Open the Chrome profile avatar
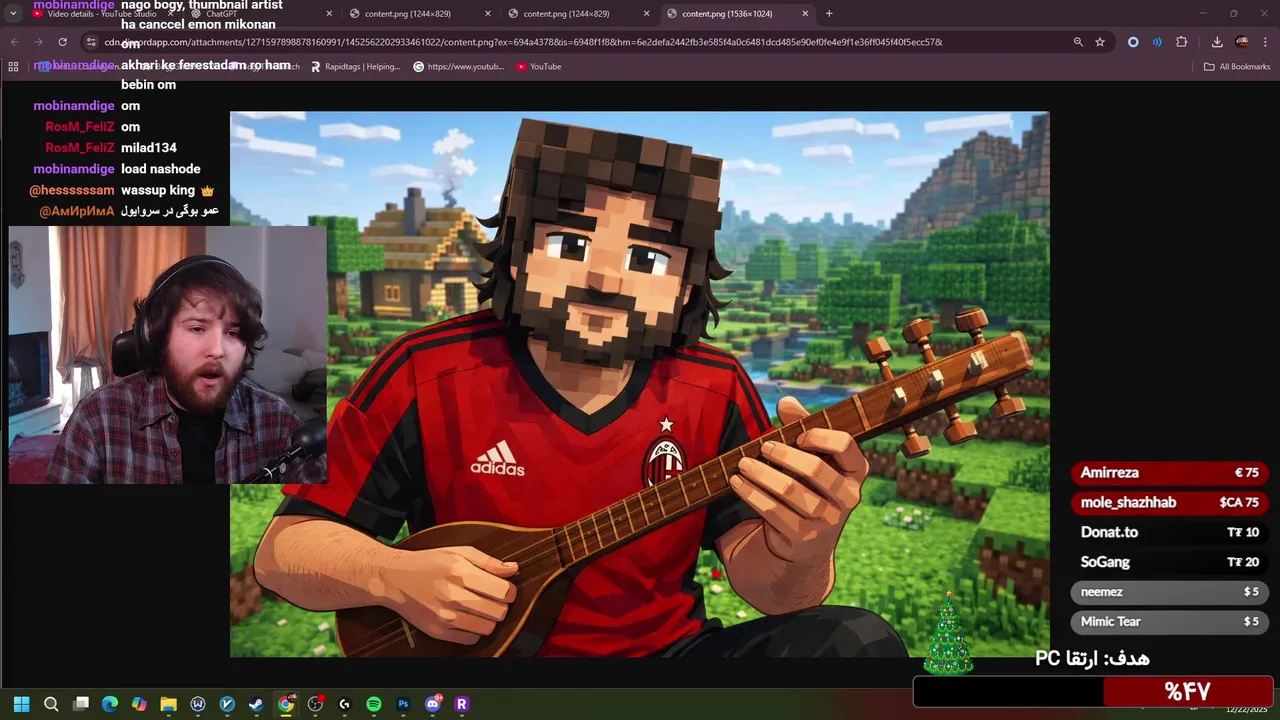 1242,42
